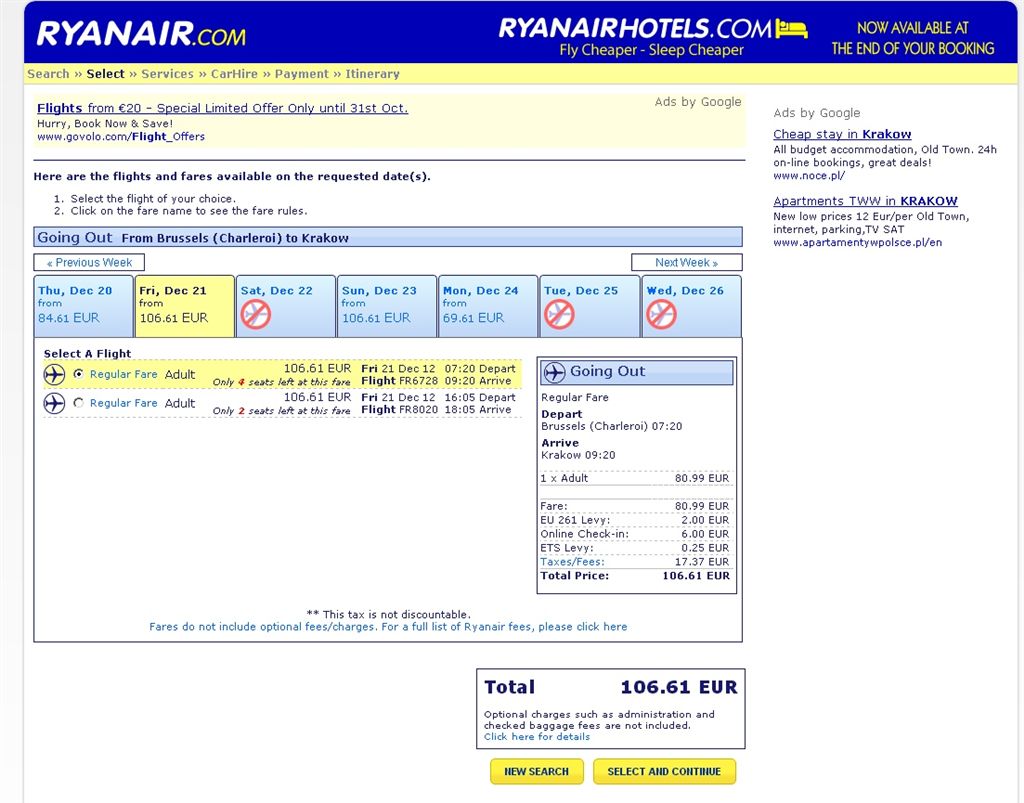
Task: Select the 16:05 flight FR8020 radio button
Action: [x=79, y=403]
